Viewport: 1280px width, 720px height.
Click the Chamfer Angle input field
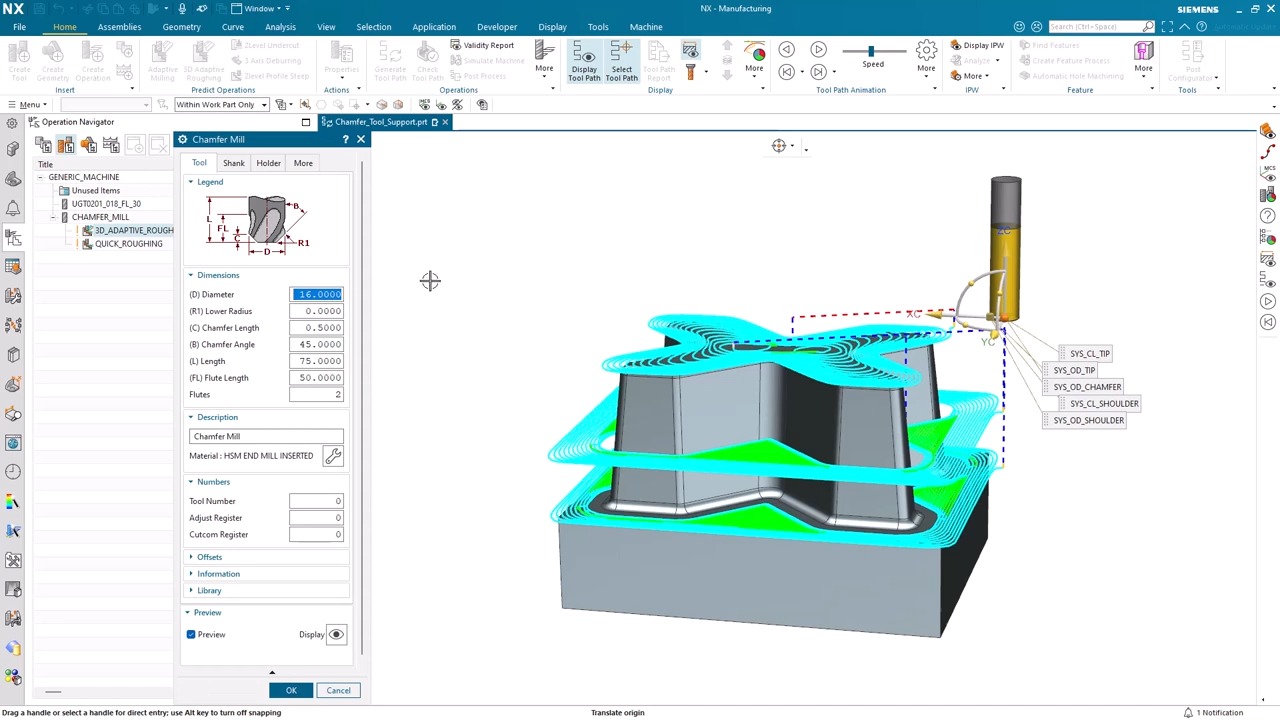pyautogui.click(x=316, y=345)
